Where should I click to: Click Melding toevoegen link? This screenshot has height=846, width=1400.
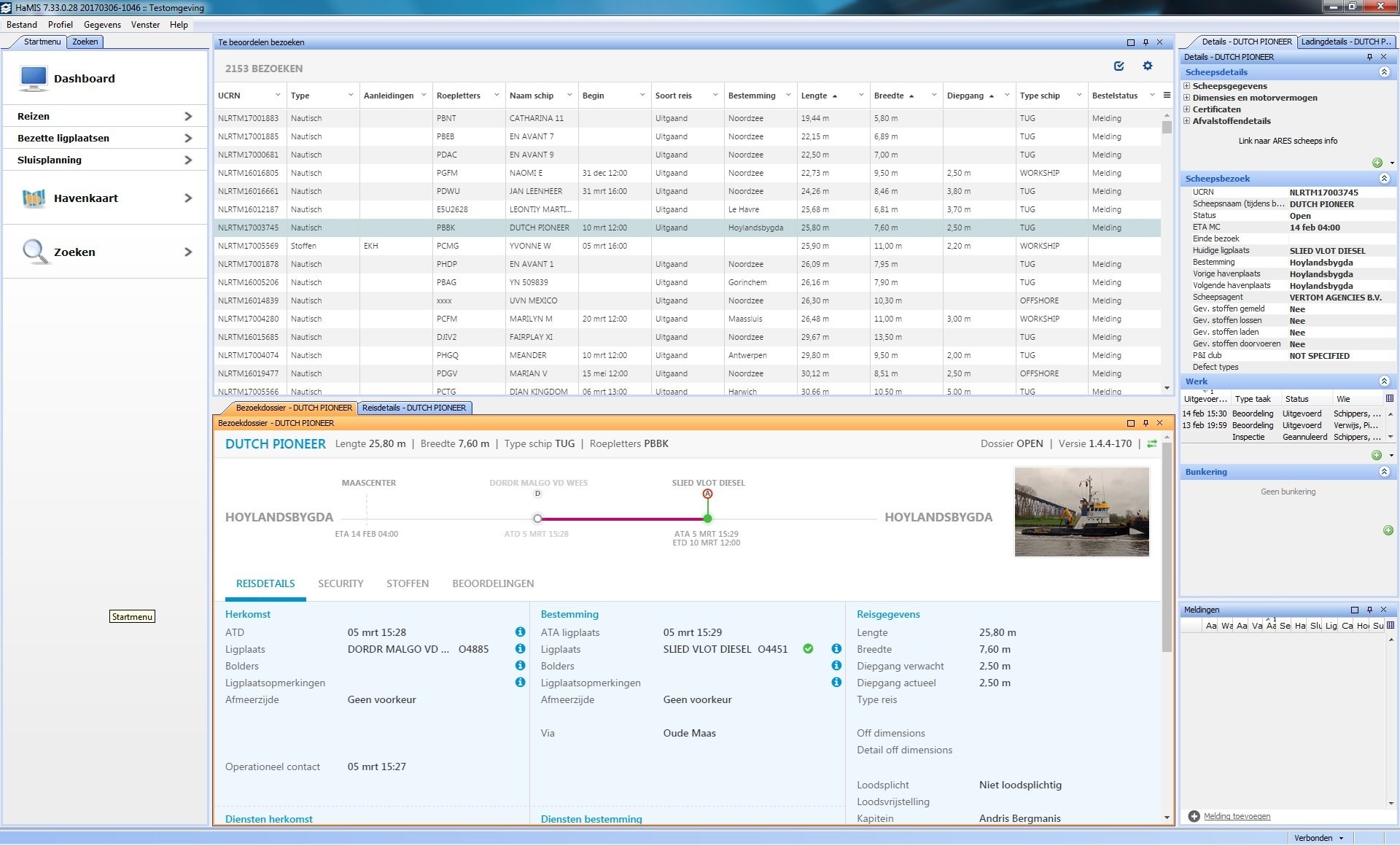click(1237, 817)
